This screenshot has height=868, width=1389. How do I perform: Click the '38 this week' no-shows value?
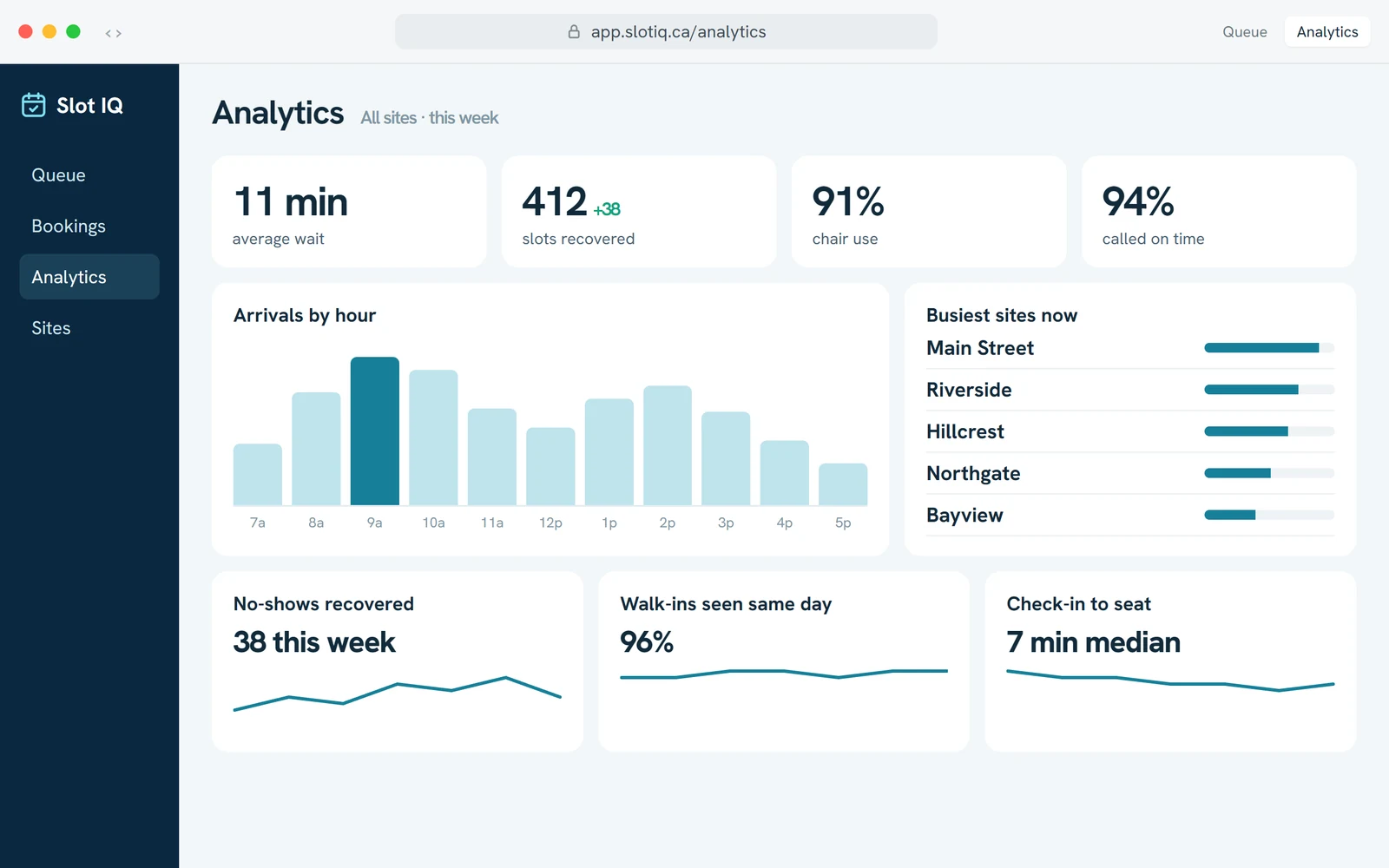pos(314,642)
